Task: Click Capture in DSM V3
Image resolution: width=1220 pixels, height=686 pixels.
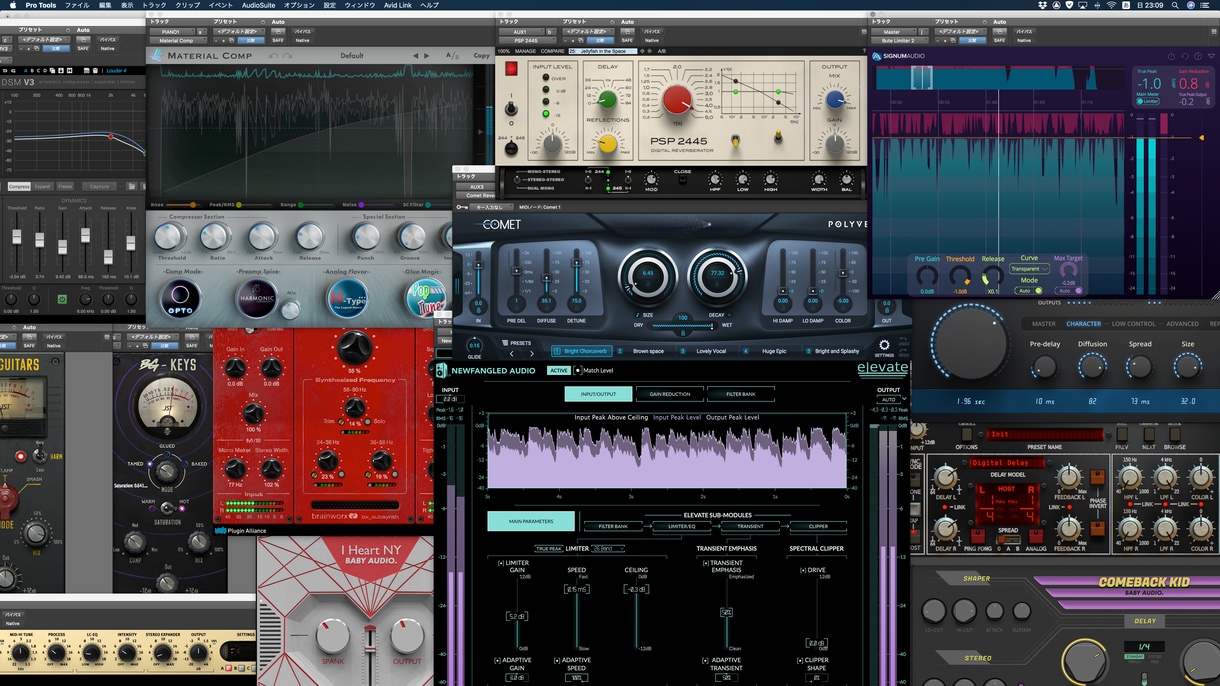Action: 98,186
